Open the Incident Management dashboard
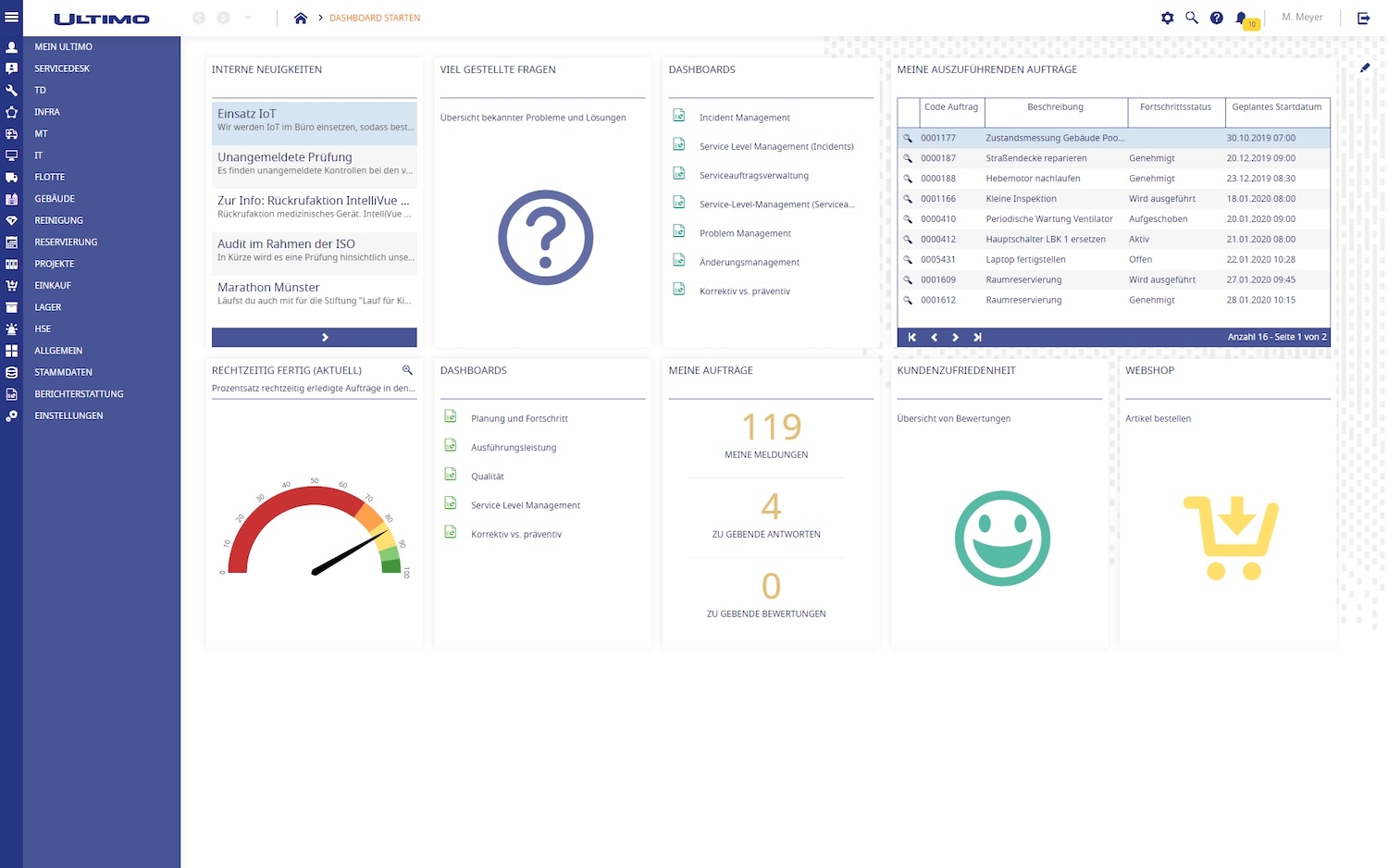 745,117
